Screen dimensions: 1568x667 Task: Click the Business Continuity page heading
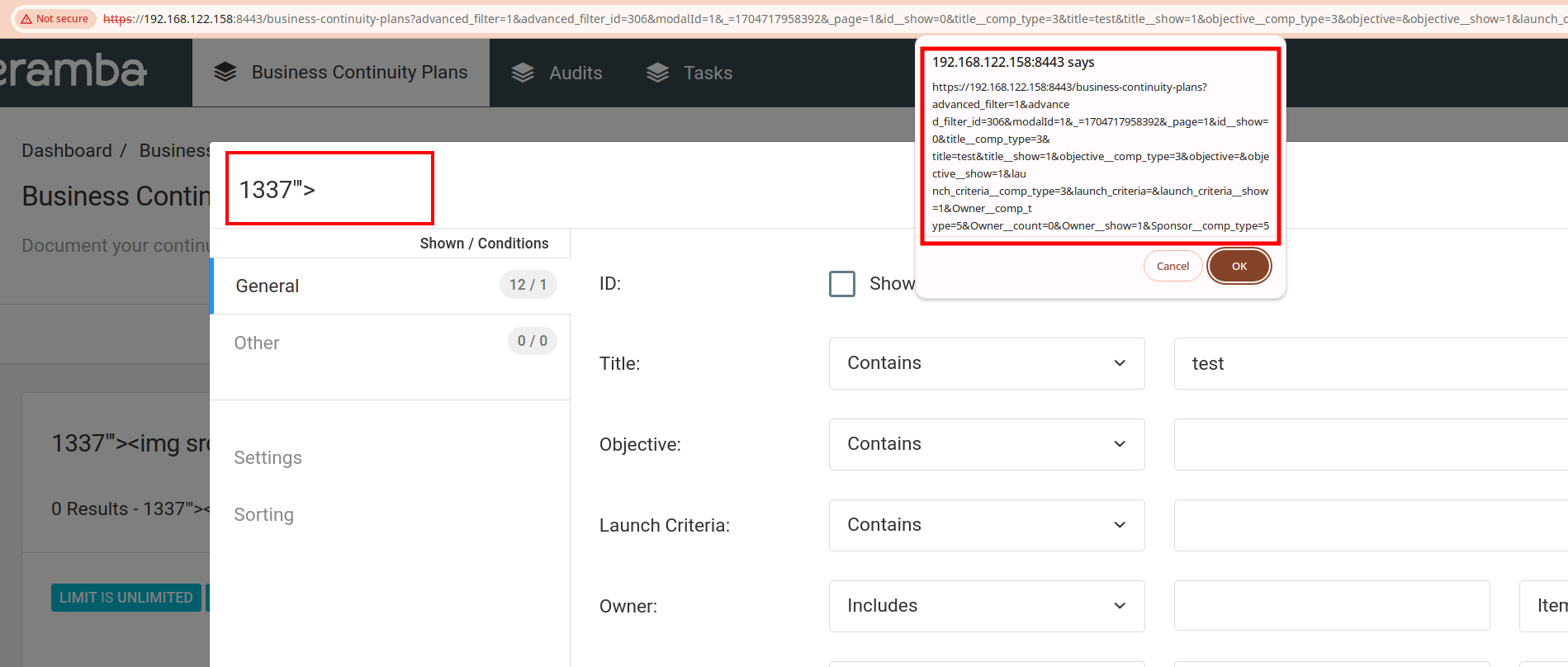pos(116,196)
